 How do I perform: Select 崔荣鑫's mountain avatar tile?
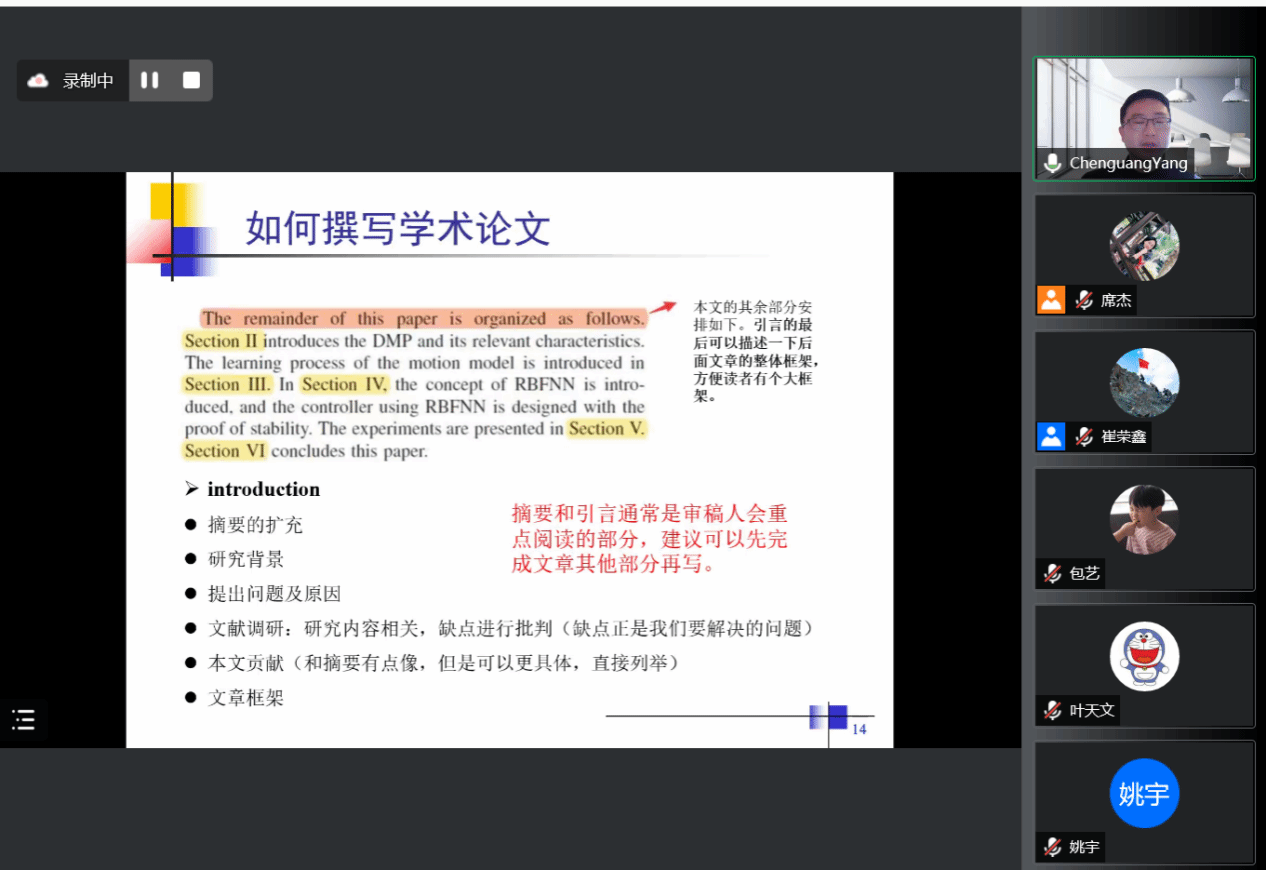(x=1144, y=383)
